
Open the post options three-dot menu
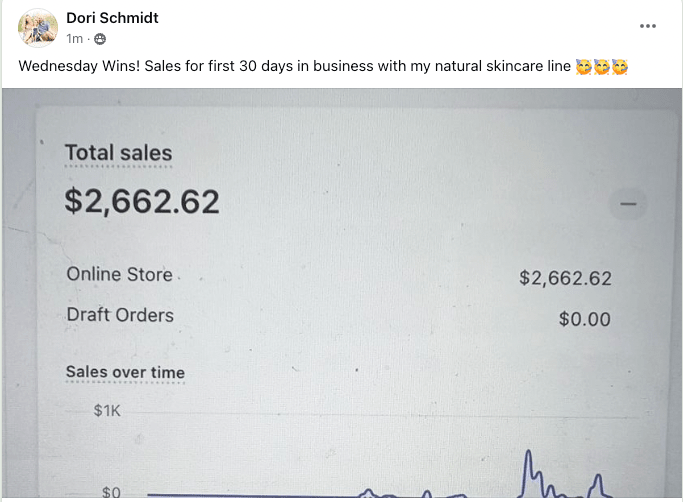tap(648, 26)
